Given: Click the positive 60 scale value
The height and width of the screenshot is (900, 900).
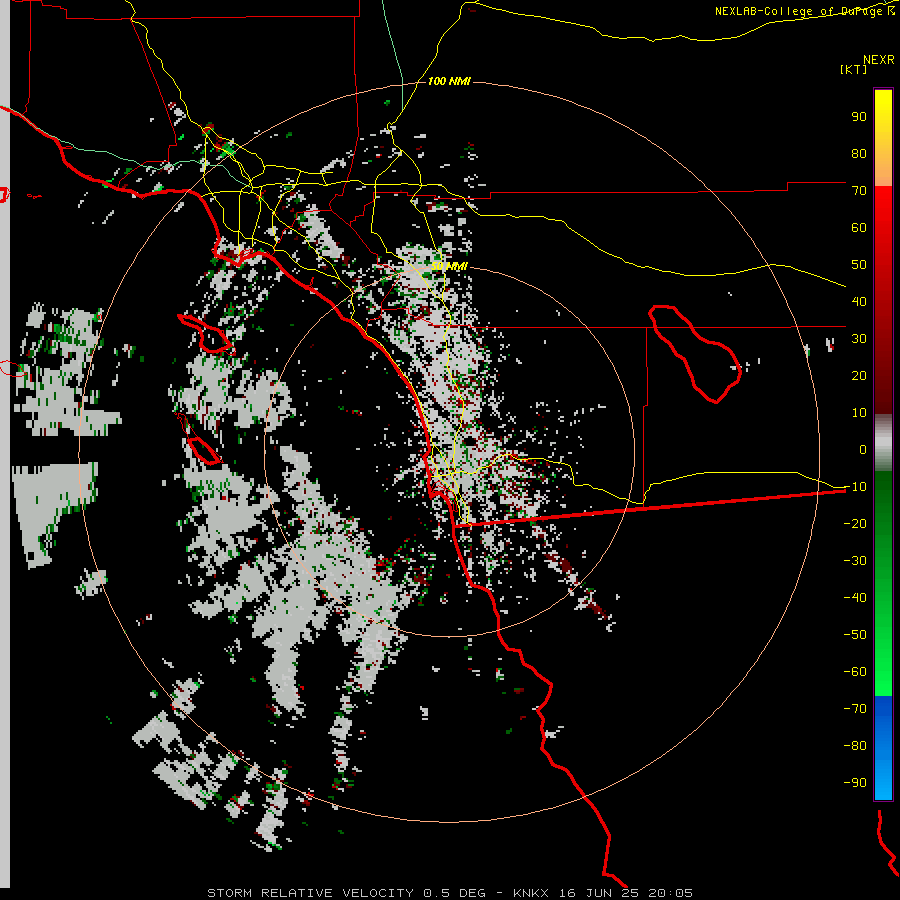Looking at the screenshot, I should coord(859,227).
